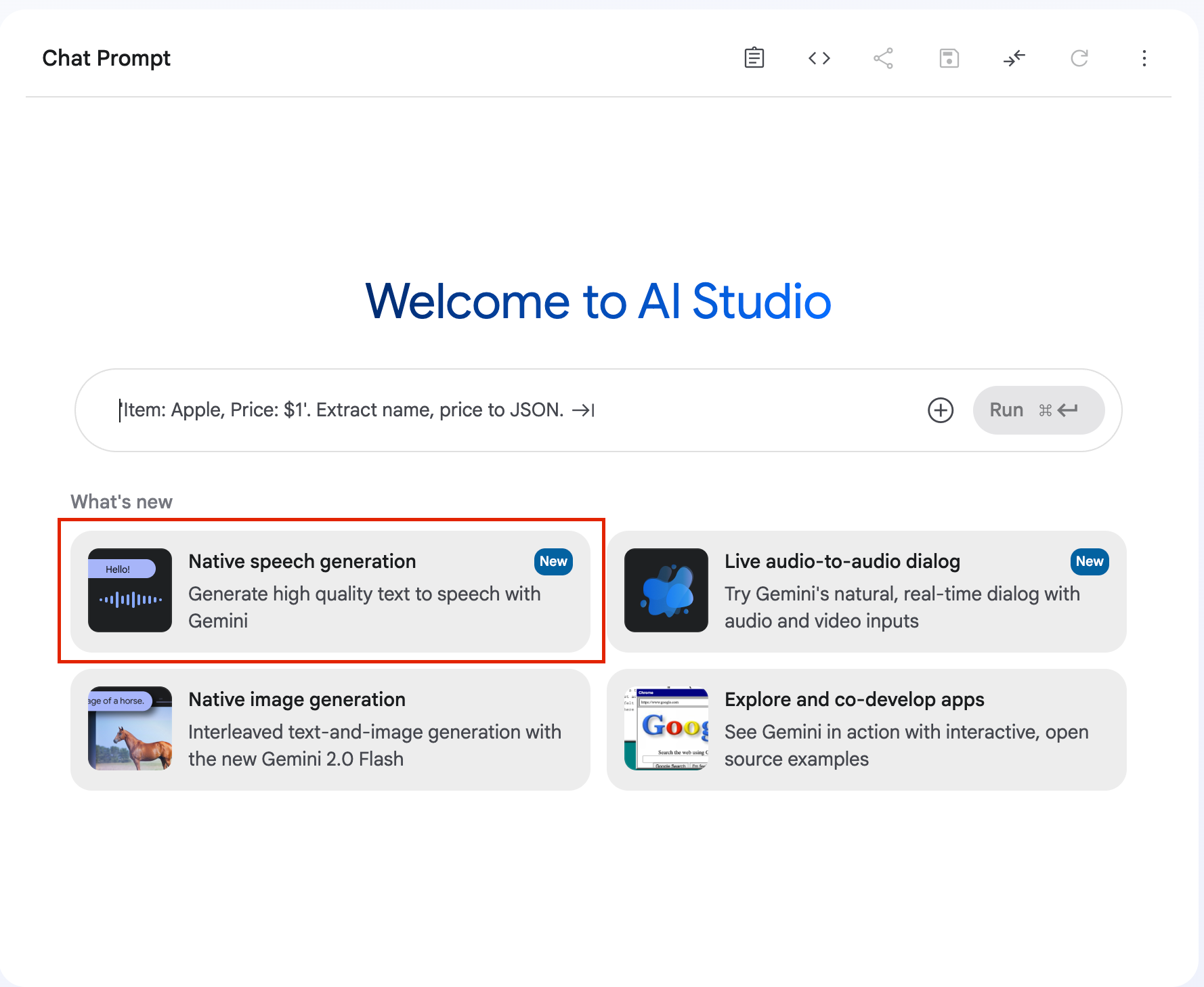Viewport: 1204px width, 987px height.
Task: Click the speech waveform Hello thumbnail
Action: 130,590
